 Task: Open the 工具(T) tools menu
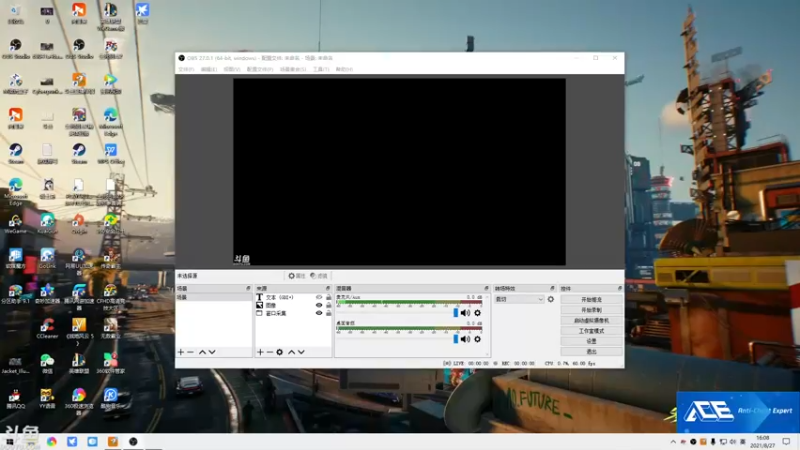(x=321, y=69)
